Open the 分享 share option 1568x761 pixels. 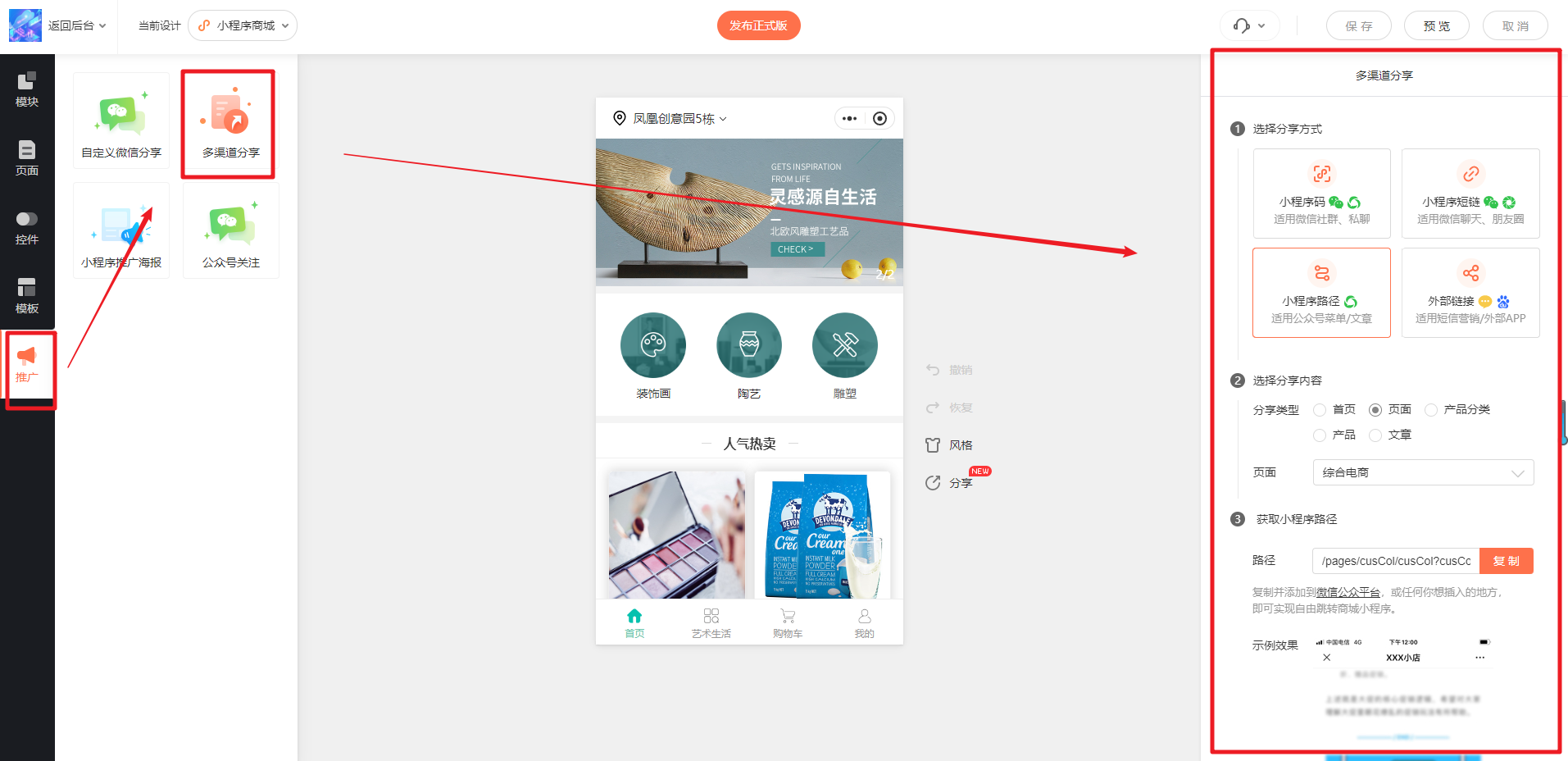pyautogui.click(x=949, y=483)
